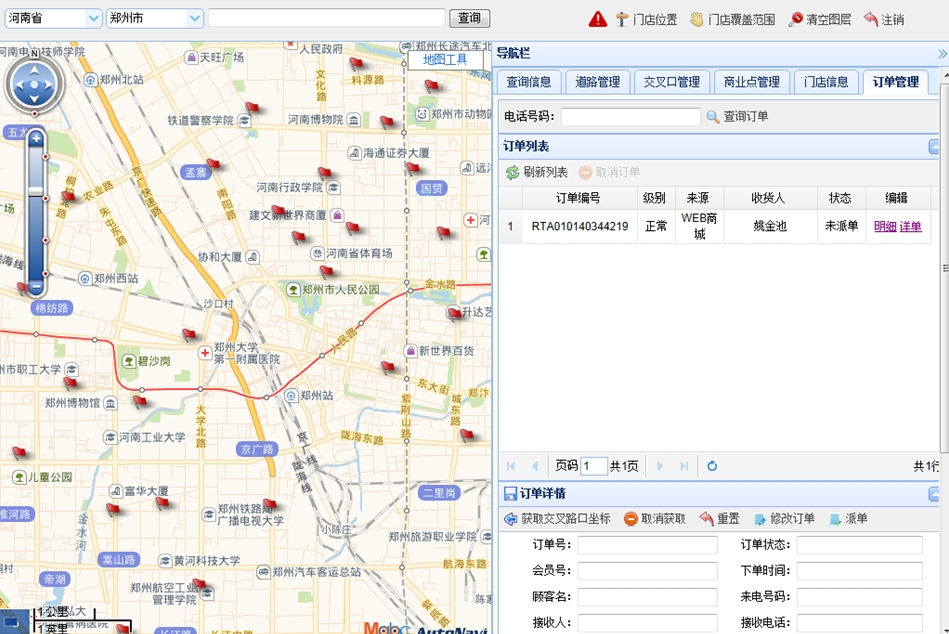
Task: Click red flag near 河南博物院
Action: click(386, 122)
